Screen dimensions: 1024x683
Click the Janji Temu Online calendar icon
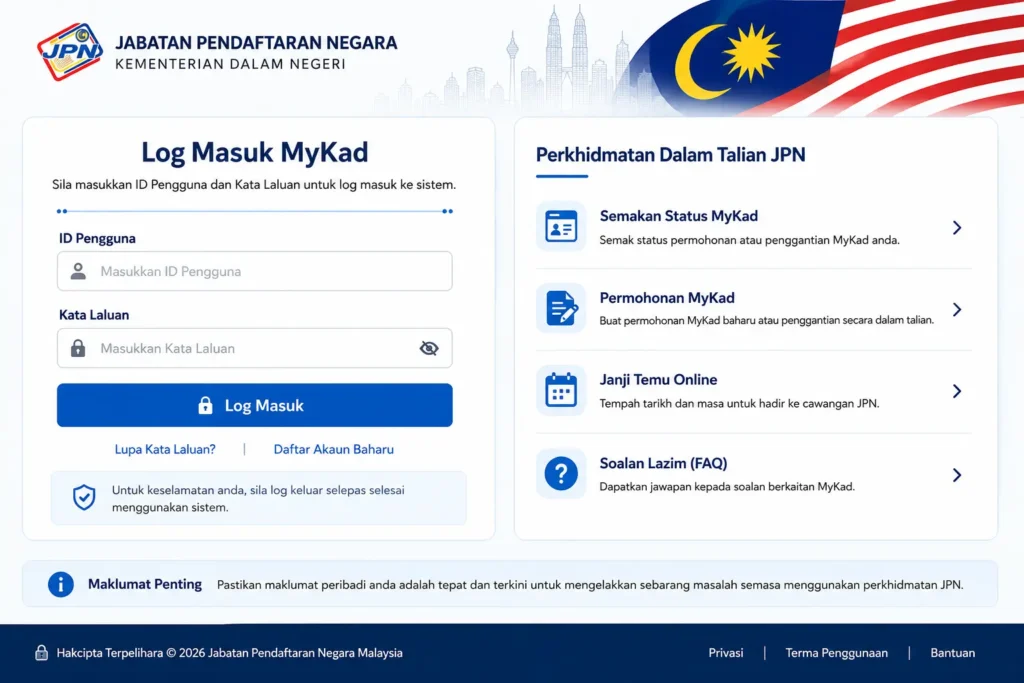tap(561, 390)
